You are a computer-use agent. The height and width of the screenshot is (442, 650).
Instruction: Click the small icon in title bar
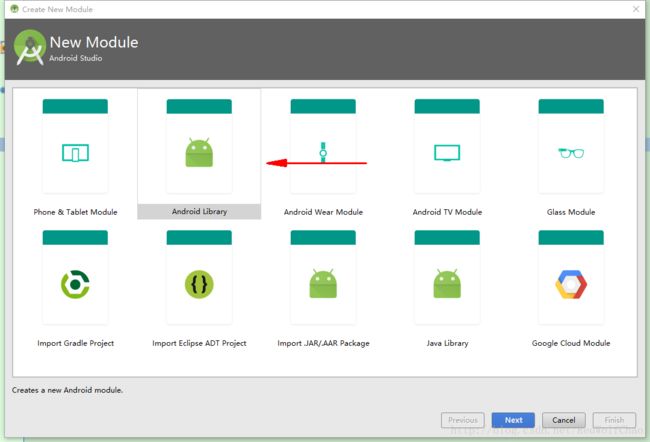14,9
